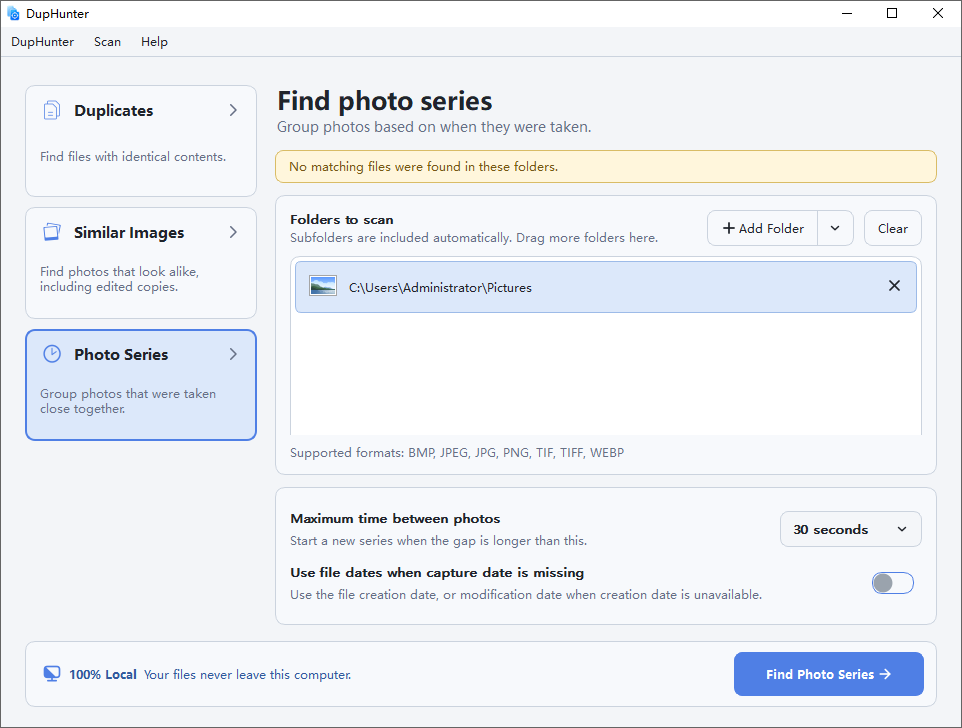Image resolution: width=962 pixels, height=728 pixels.
Task: Click the 'Folders to scan' heading
Action: click(342, 220)
